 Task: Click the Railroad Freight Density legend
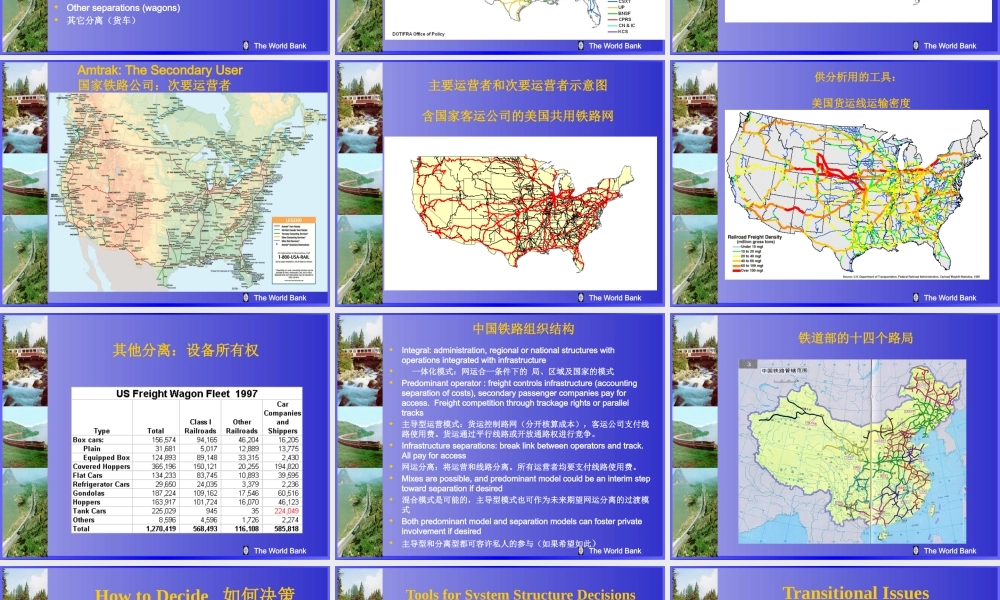point(754,254)
